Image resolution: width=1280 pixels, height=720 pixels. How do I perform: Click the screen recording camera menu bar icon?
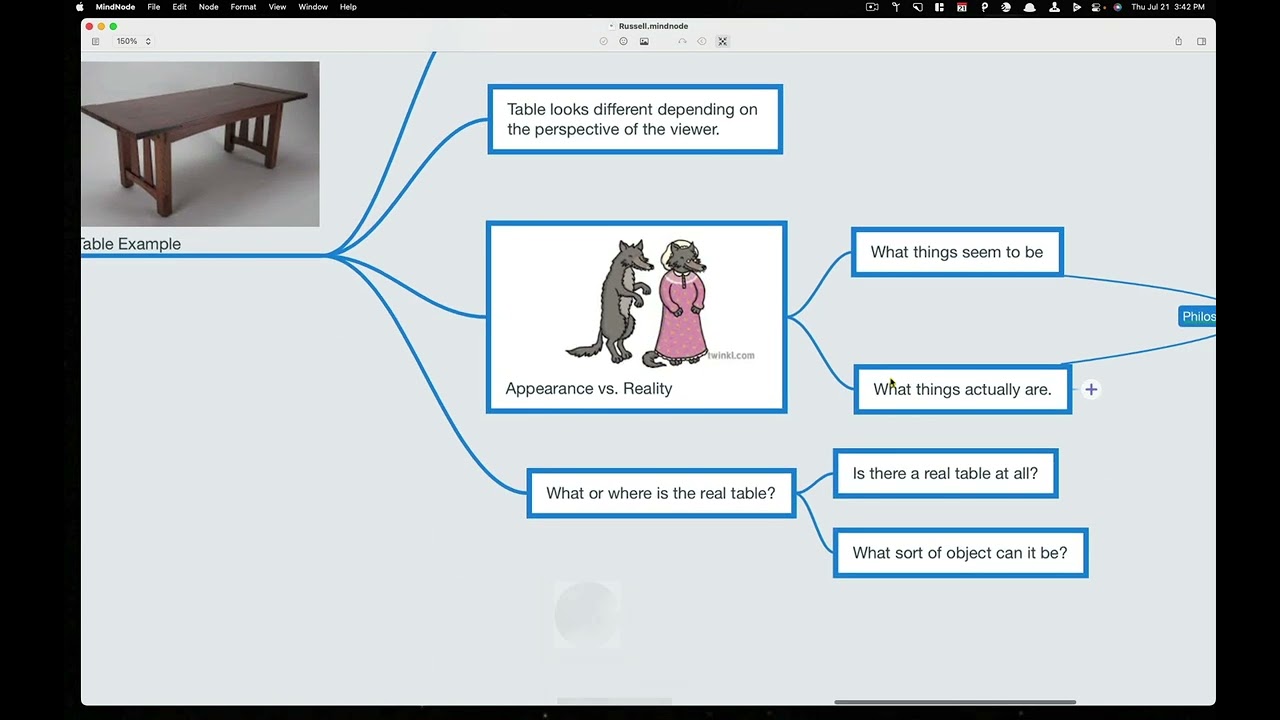872,7
